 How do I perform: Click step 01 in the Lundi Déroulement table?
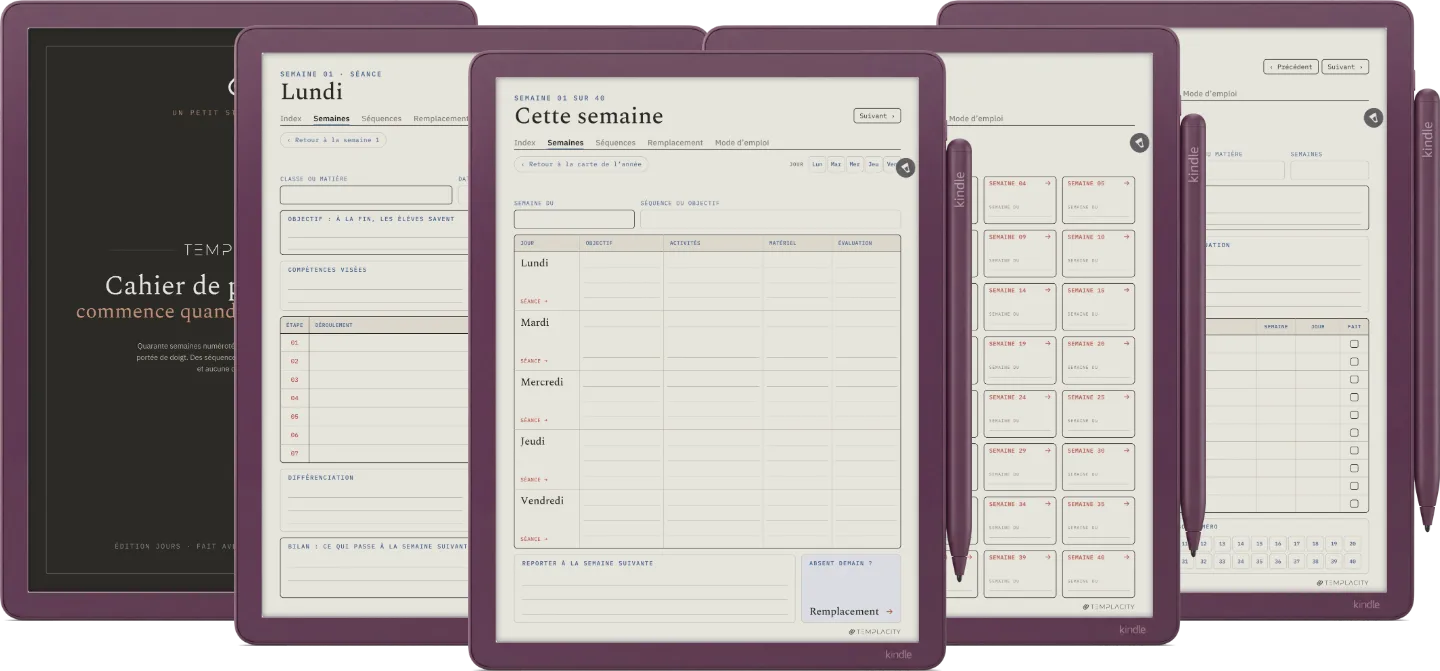(x=294, y=343)
